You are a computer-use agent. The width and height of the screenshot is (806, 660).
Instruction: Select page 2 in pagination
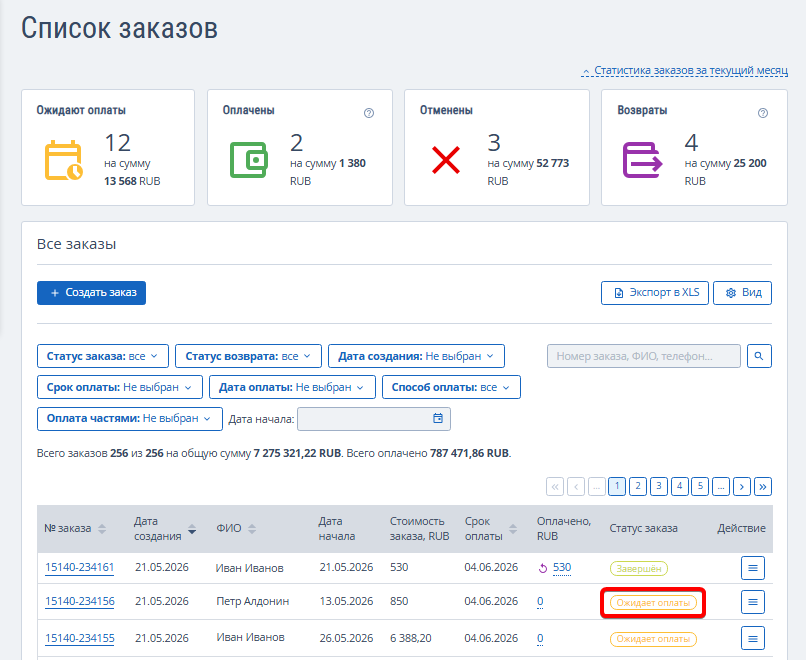[x=638, y=486]
